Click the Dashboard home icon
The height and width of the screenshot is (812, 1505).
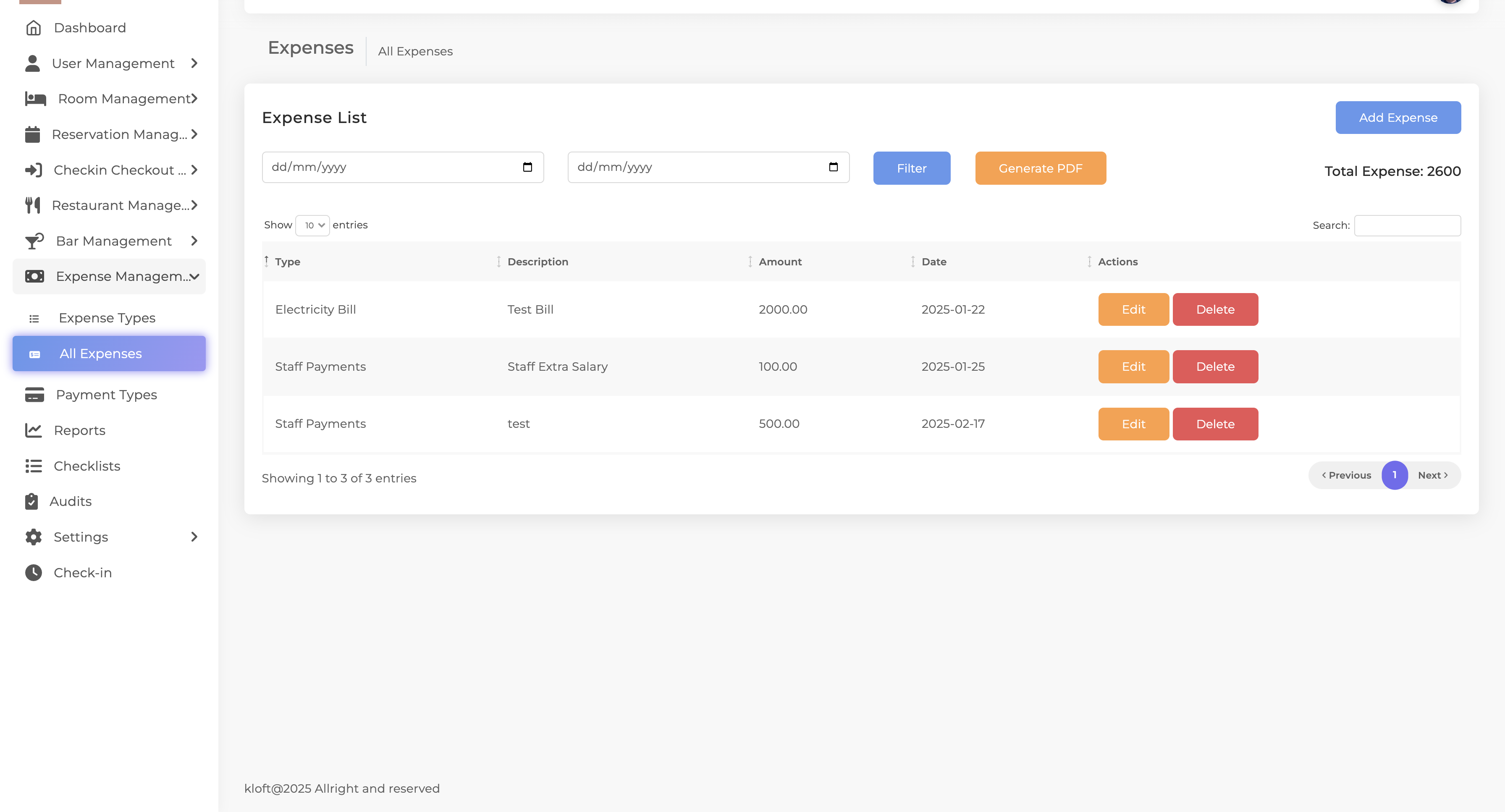33,28
